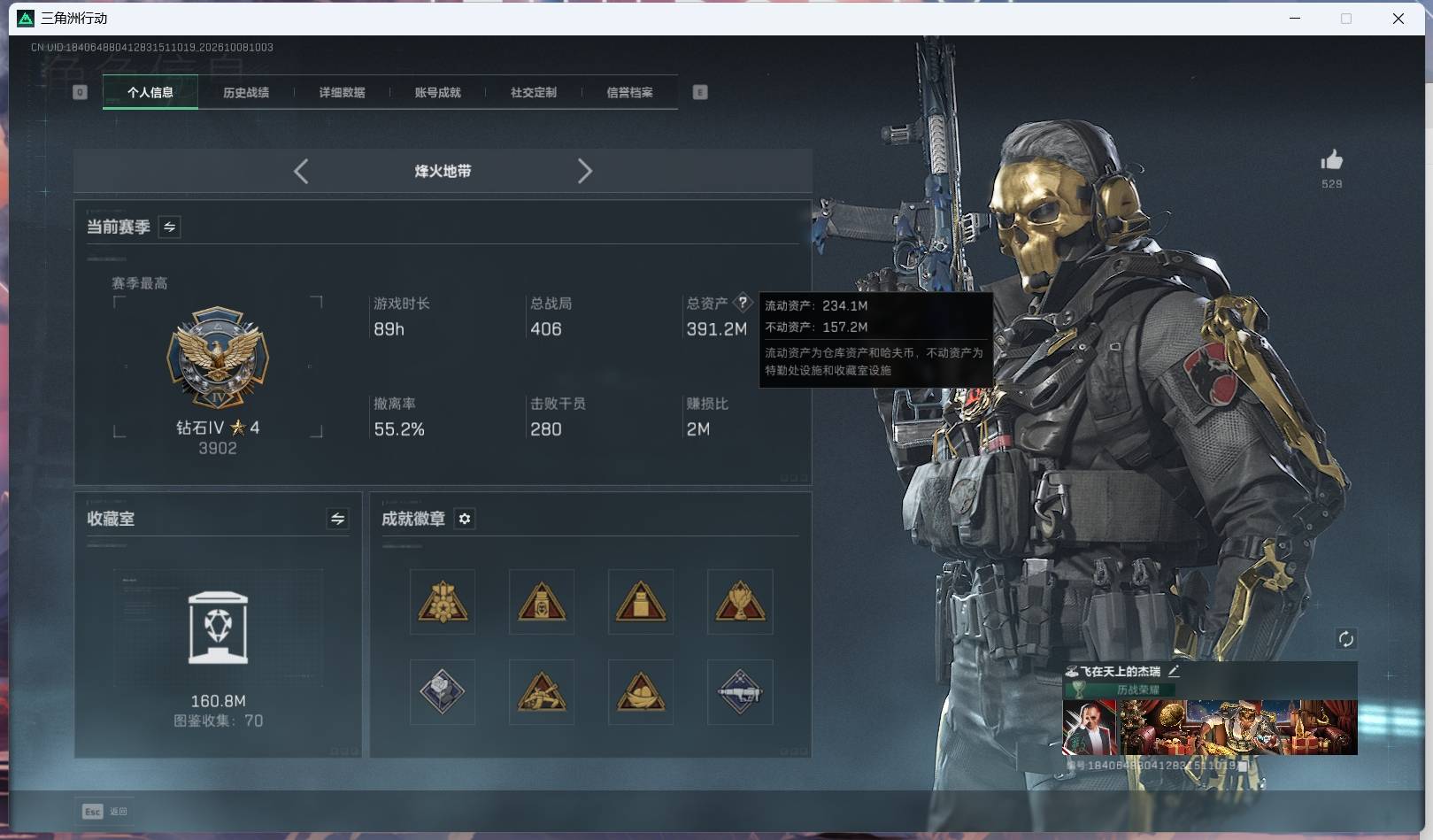
Task: Minimize the 三角洲行动 window
Action: 1295,18
